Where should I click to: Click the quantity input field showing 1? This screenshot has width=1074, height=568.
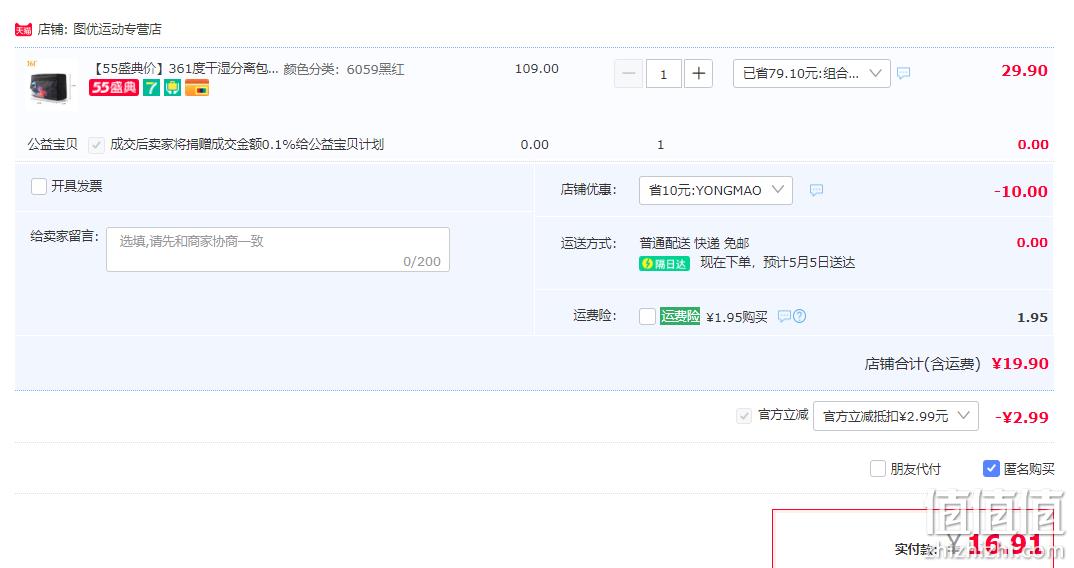[663, 74]
